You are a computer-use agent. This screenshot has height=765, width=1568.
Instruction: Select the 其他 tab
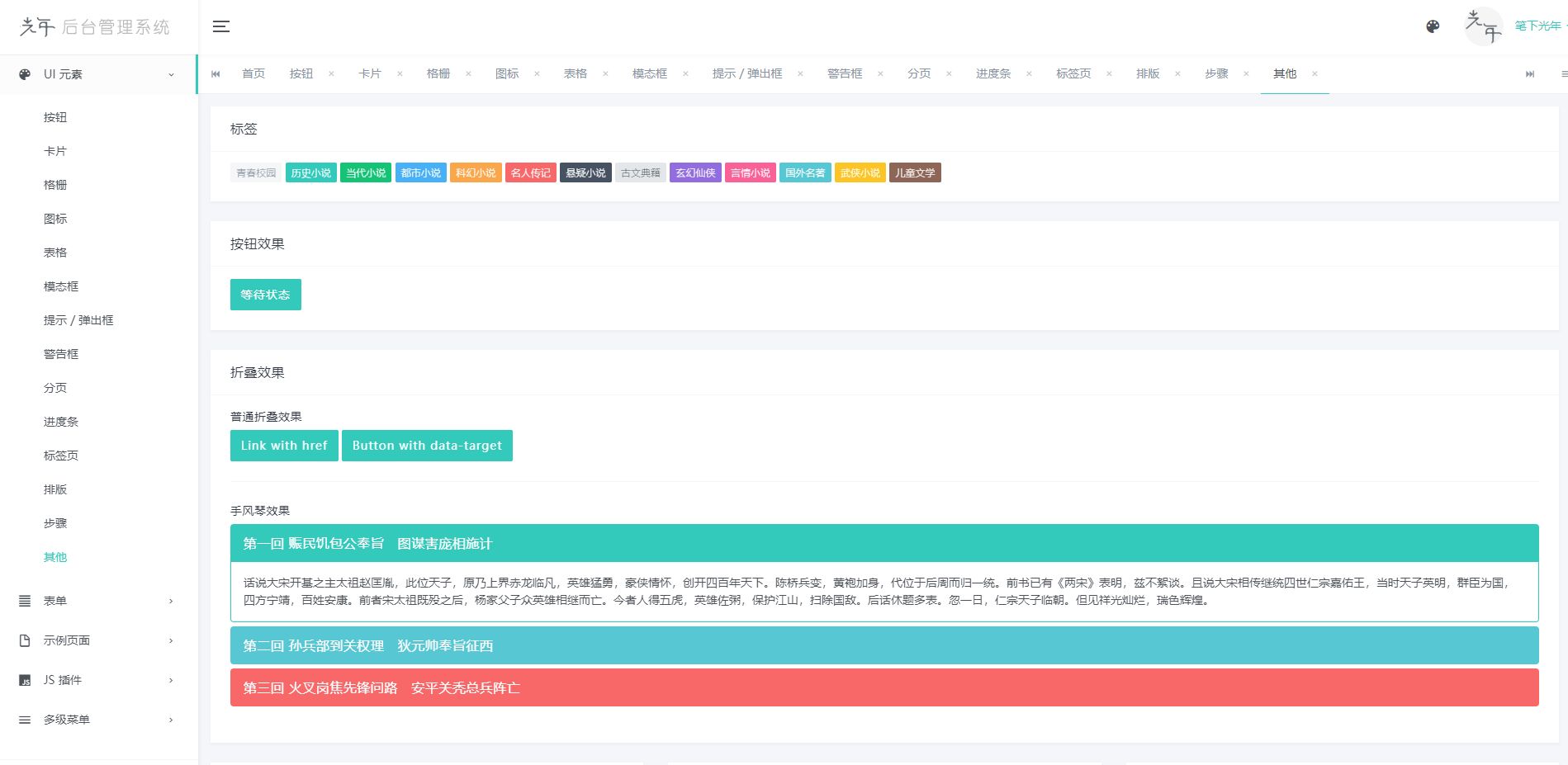pyautogui.click(x=1285, y=74)
